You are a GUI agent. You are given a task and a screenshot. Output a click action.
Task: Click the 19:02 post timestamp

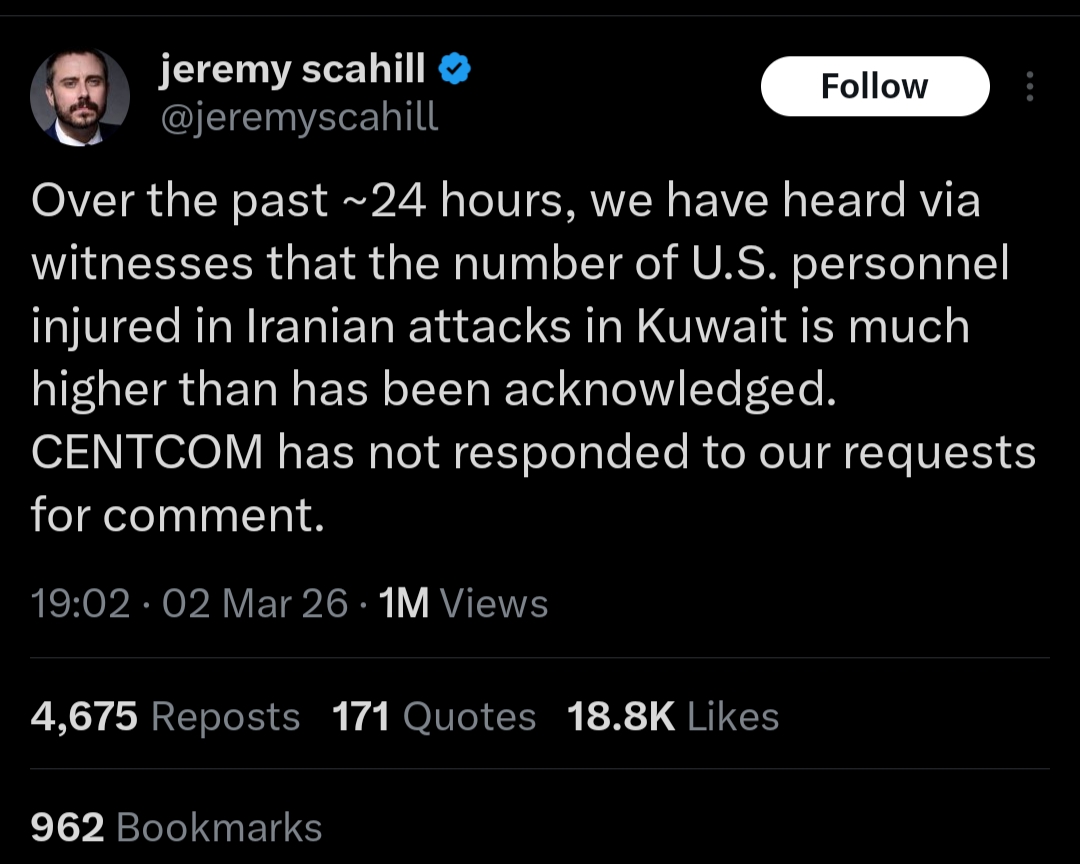80,604
